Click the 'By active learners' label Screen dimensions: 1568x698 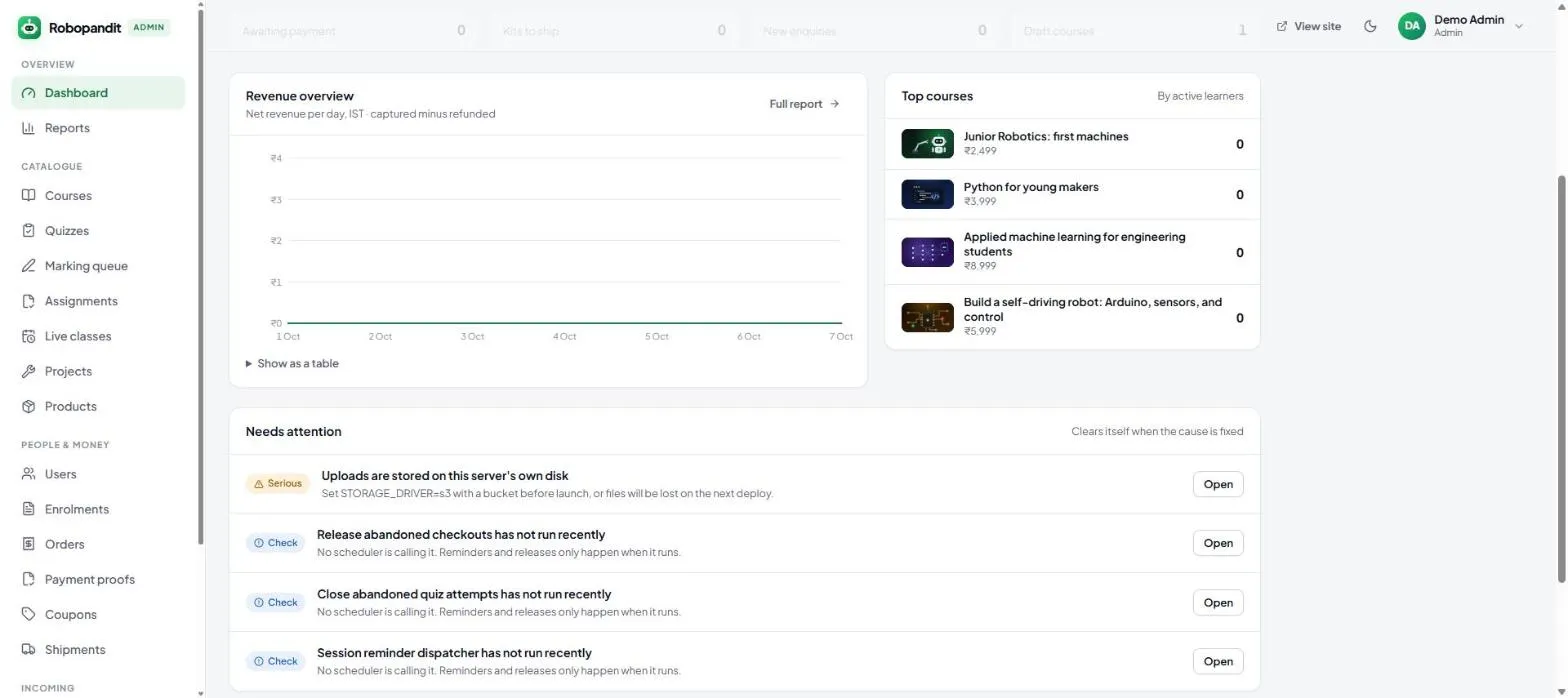point(1200,96)
